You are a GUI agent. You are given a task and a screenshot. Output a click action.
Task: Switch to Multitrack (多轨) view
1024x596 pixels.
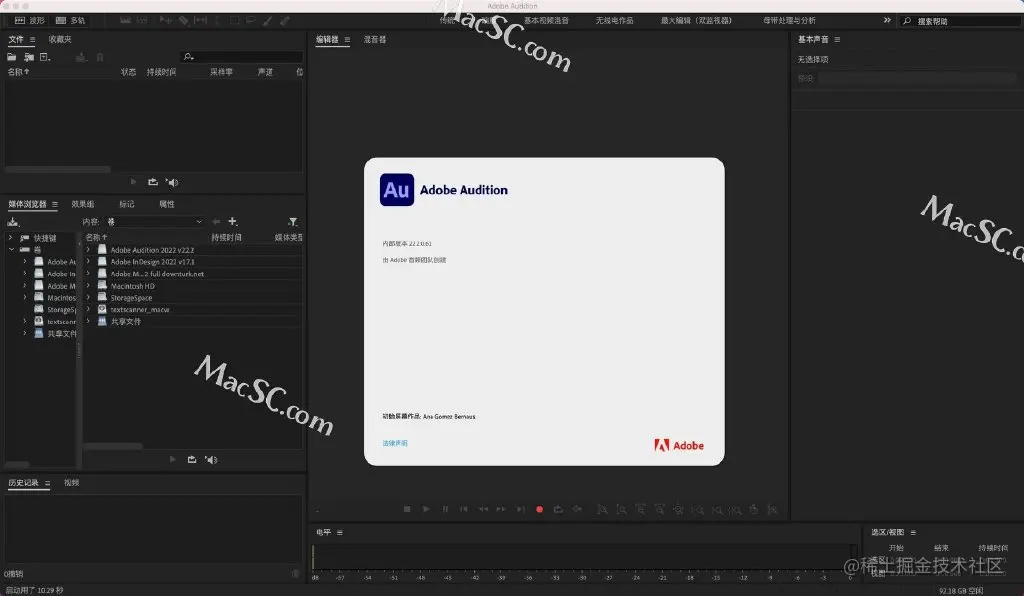click(71, 21)
